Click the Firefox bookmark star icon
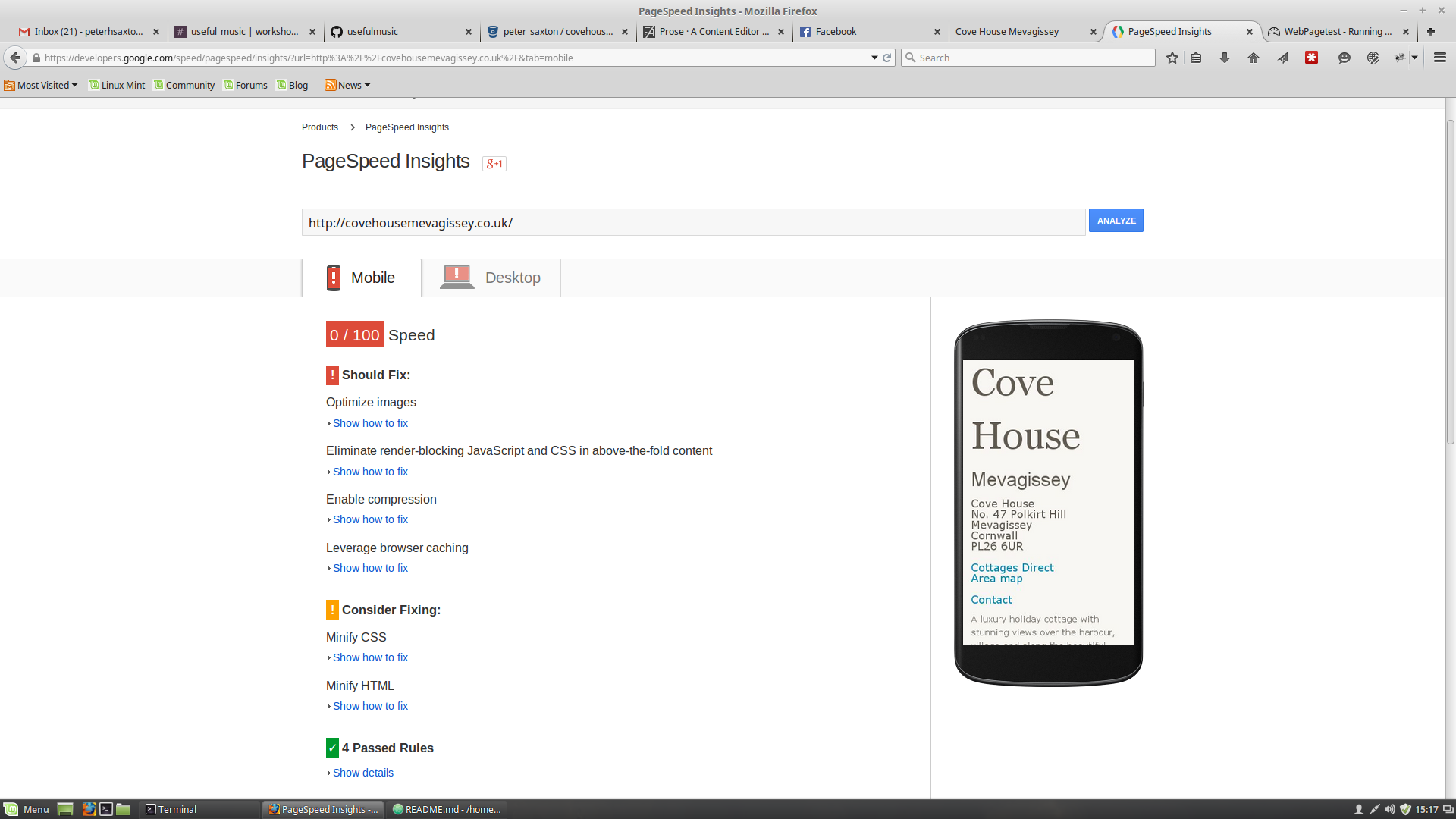The image size is (1456, 819). (1172, 57)
